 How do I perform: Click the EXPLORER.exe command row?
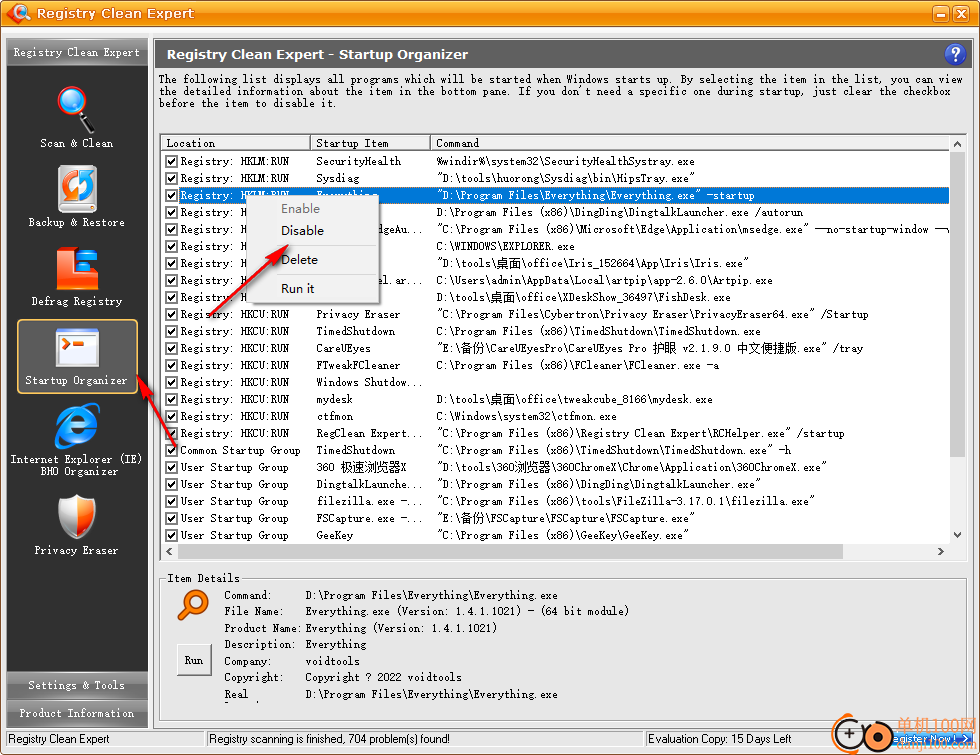(556, 246)
